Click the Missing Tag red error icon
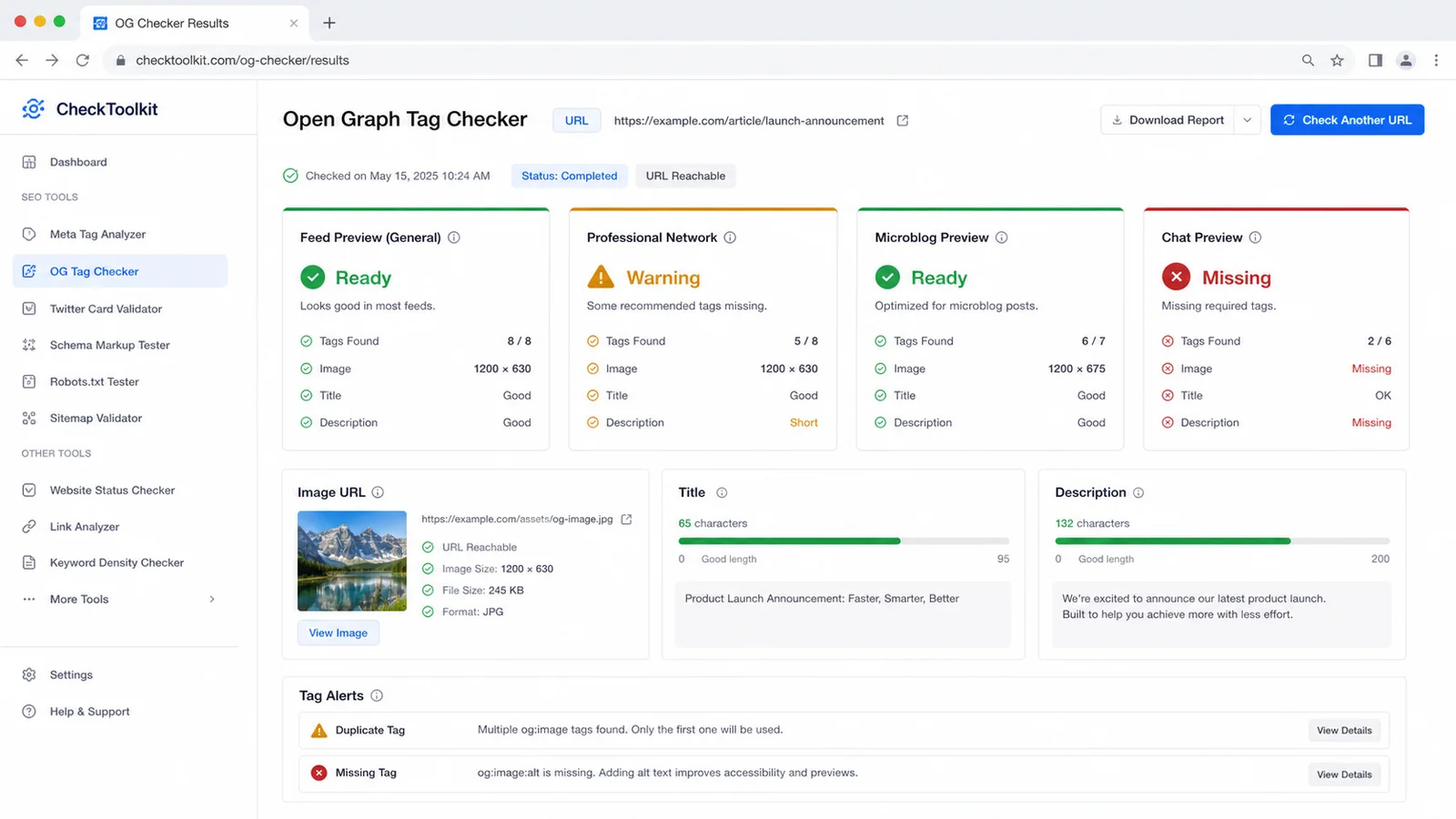The width and height of the screenshot is (1456, 819). 319,773
